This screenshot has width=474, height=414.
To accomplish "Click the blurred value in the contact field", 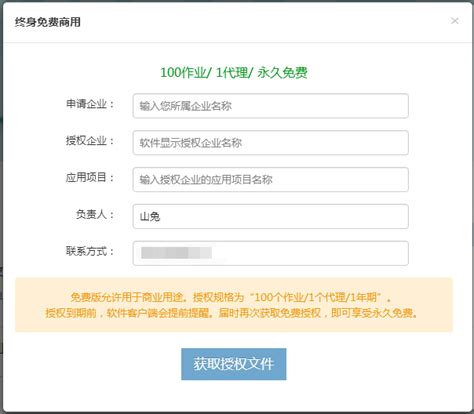I will (176, 253).
